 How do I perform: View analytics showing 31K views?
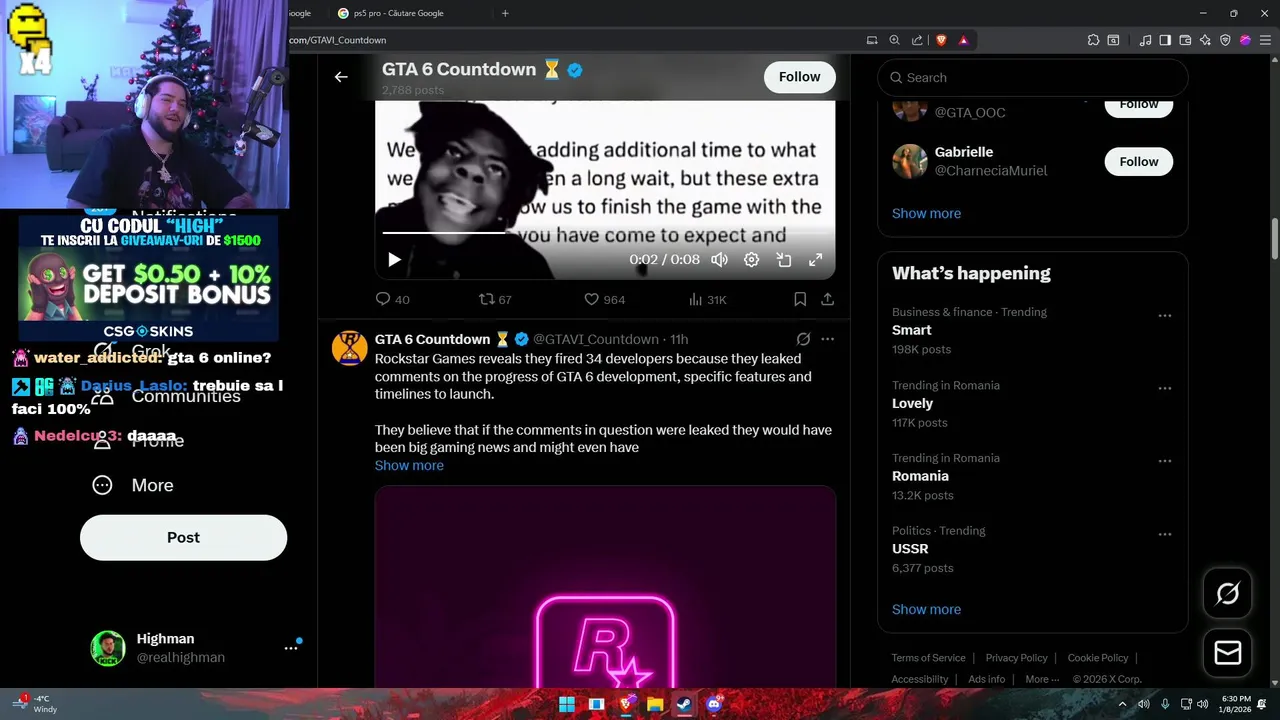(708, 299)
